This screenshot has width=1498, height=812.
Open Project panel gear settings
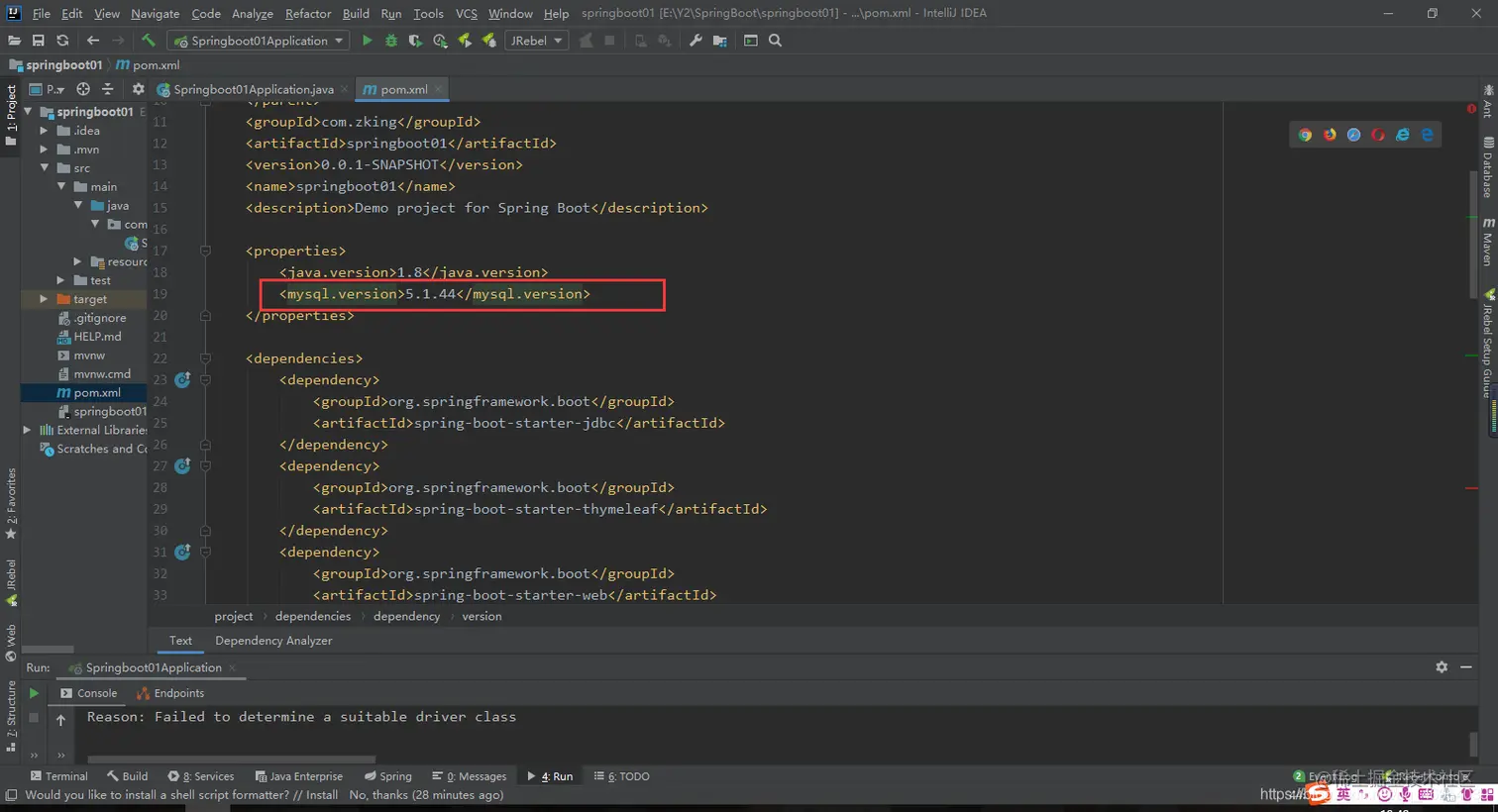[139, 89]
